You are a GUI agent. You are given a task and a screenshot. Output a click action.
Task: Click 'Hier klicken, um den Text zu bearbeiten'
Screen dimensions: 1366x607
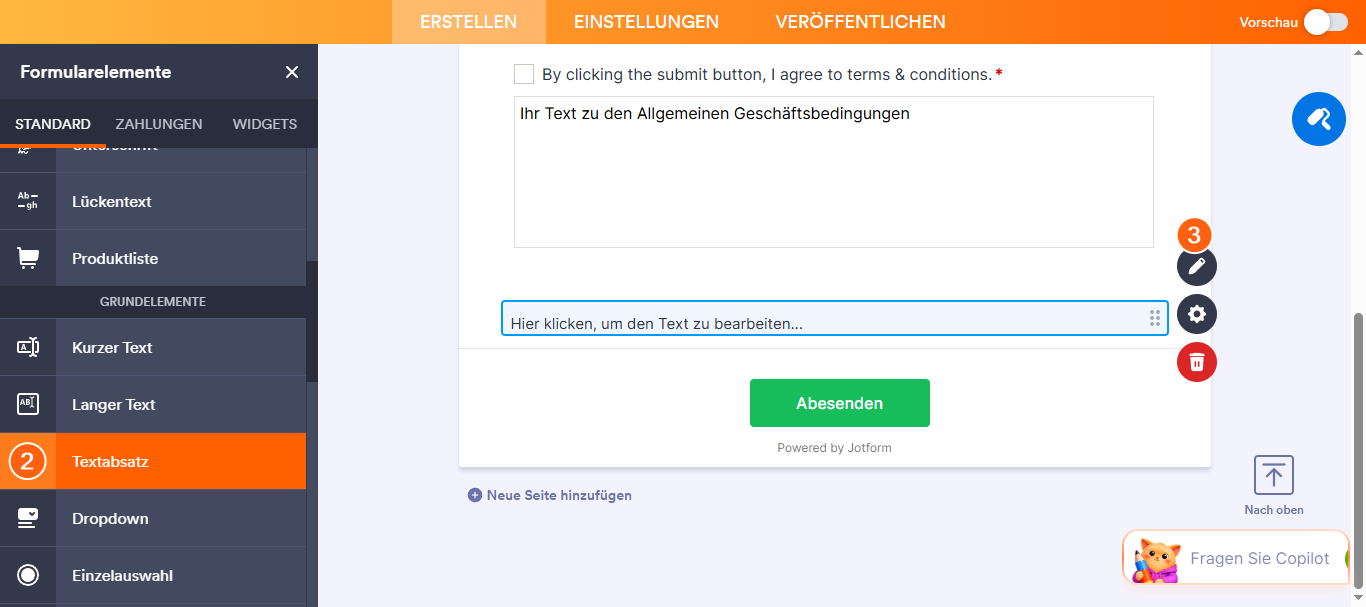tap(656, 324)
